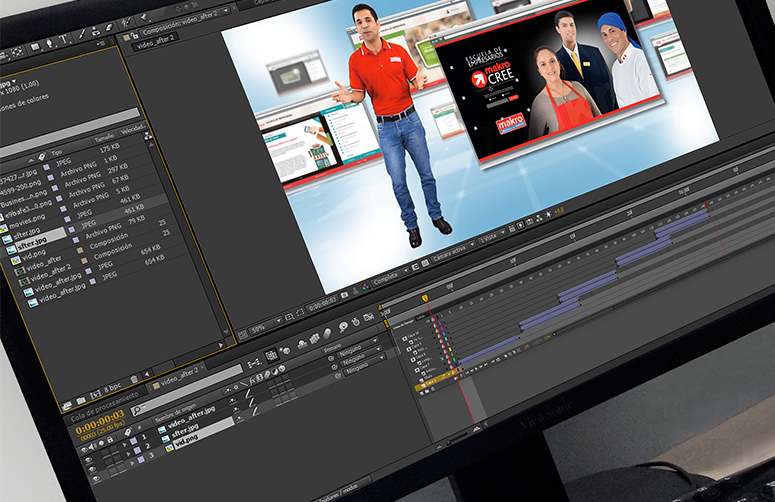Open the 1 Vista layout dropdown
This screenshot has height=502, width=775.
[x=491, y=236]
